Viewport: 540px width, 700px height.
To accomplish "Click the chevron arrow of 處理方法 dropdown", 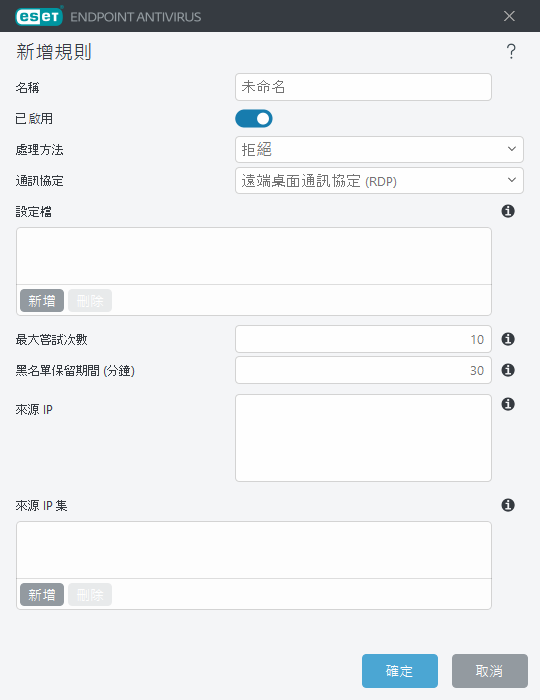I will [x=512, y=149].
